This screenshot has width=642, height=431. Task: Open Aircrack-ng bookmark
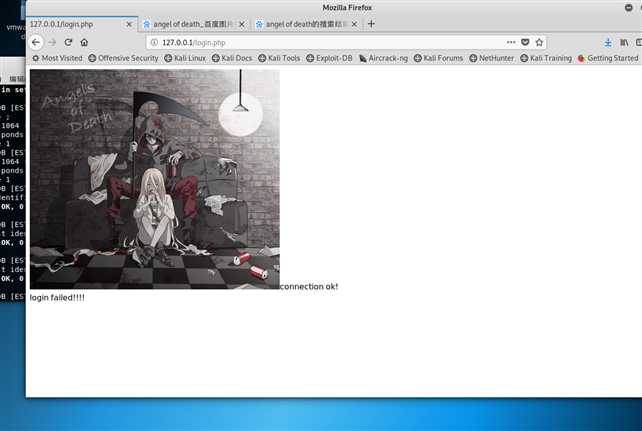(x=383, y=58)
